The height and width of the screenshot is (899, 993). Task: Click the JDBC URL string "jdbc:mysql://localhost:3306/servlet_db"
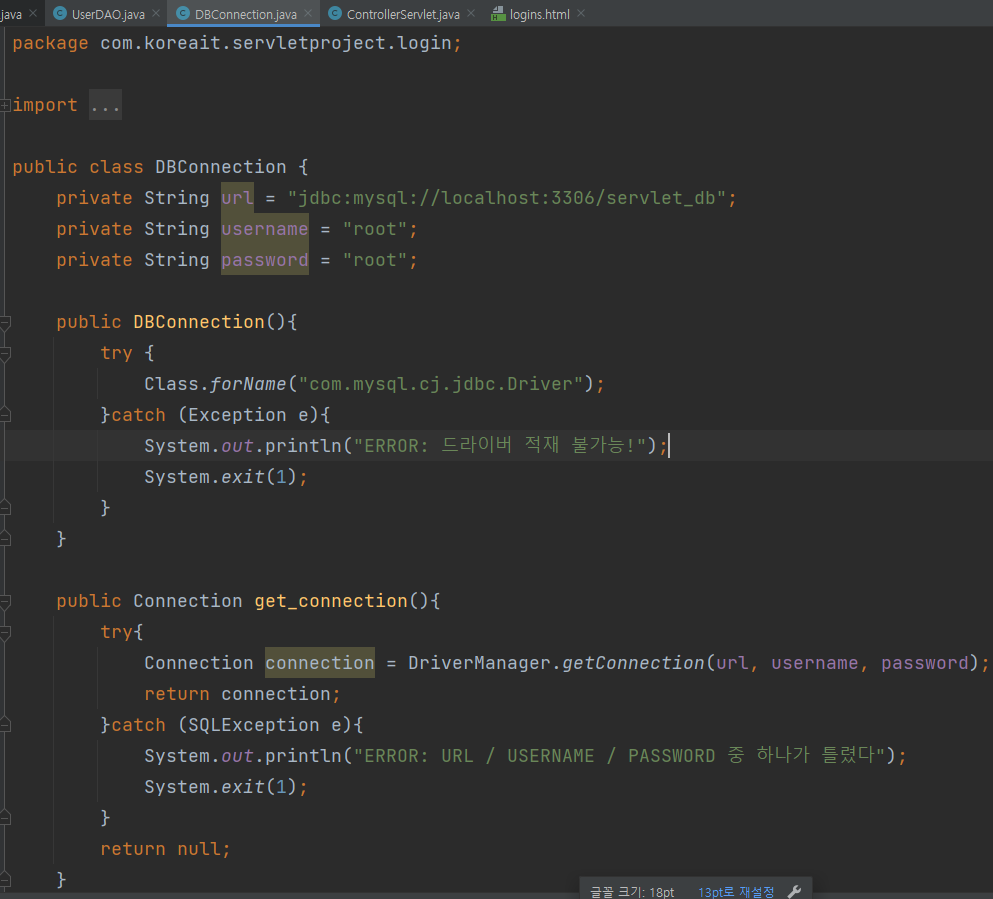507,198
